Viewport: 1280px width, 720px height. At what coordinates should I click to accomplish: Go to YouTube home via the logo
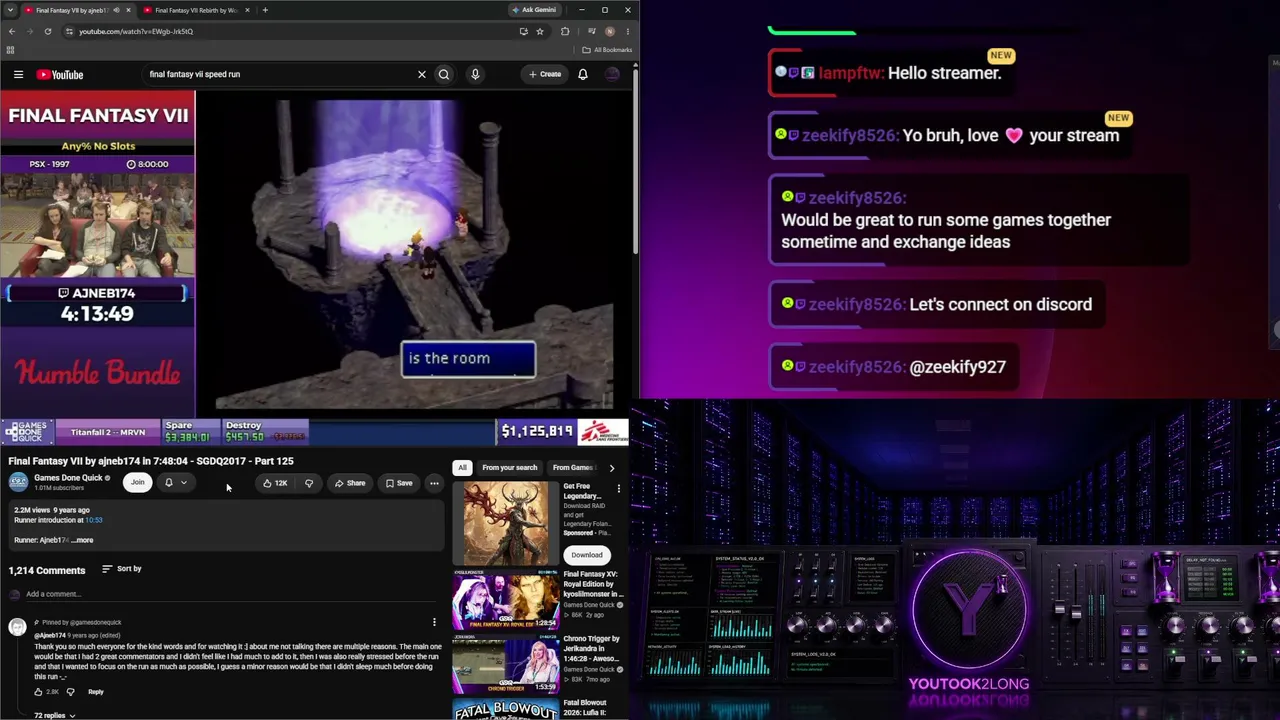(60, 74)
